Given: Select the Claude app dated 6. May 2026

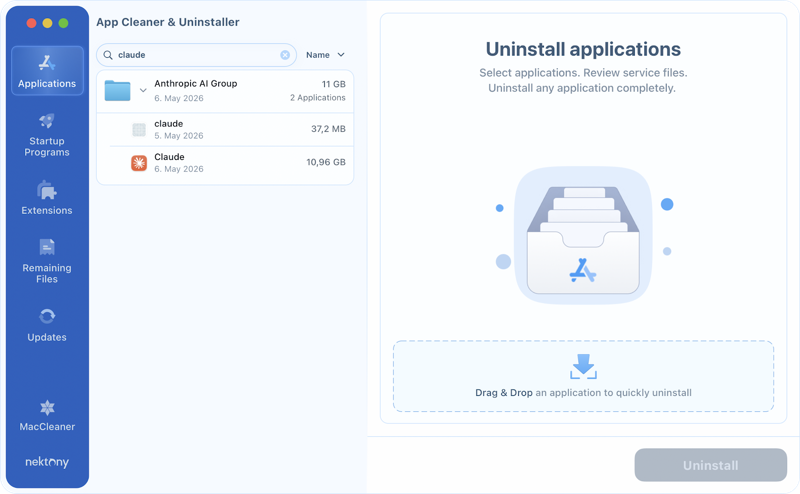Looking at the screenshot, I should [225, 163].
